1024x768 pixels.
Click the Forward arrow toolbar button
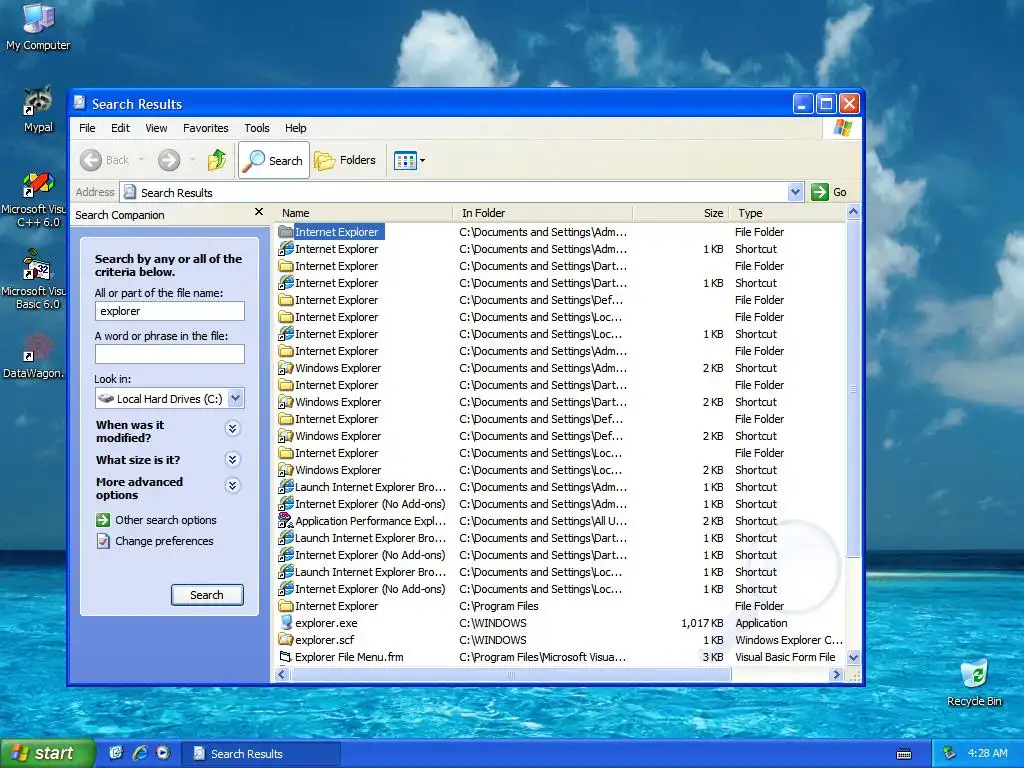pyautogui.click(x=169, y=160)
